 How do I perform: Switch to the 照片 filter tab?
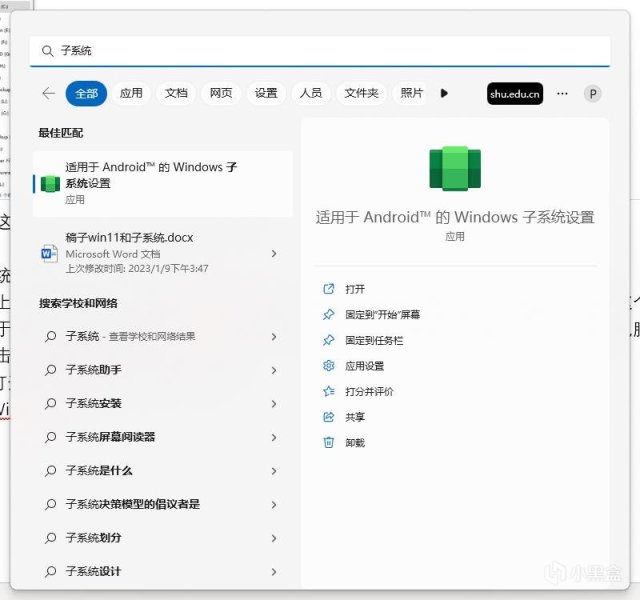411,93
